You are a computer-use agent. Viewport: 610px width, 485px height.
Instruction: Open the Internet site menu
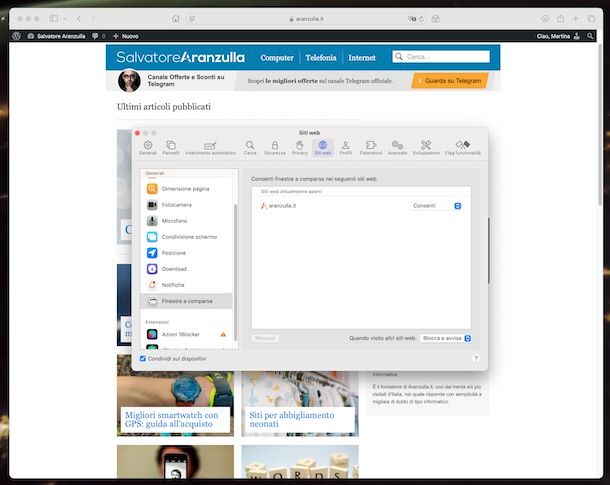click(x=362, y=58)
